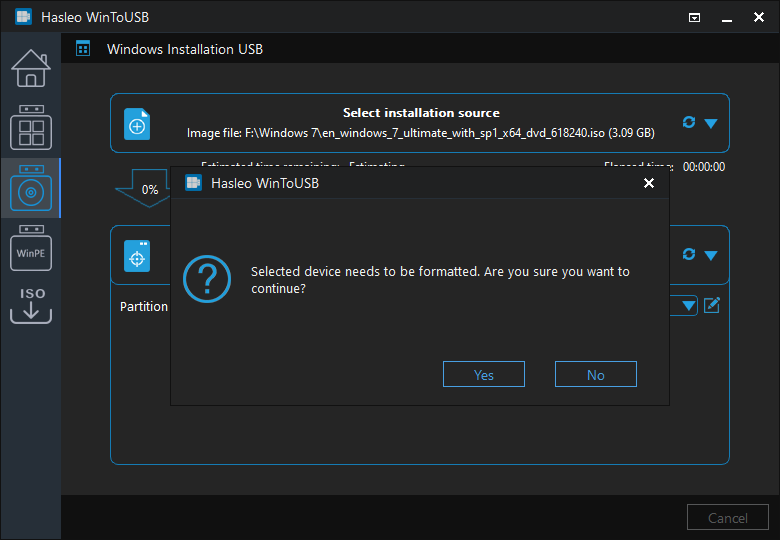This screenshot has width=780, height=540.
Task: Decline formatting by clicking No
Action: coord(595,374)
